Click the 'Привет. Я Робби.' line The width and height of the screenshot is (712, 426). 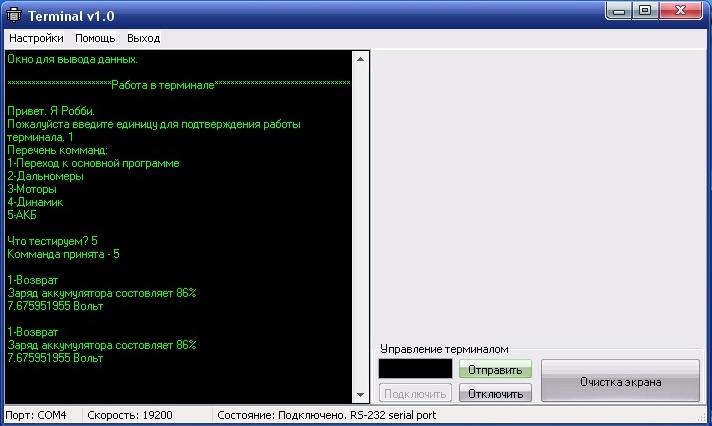51,111
